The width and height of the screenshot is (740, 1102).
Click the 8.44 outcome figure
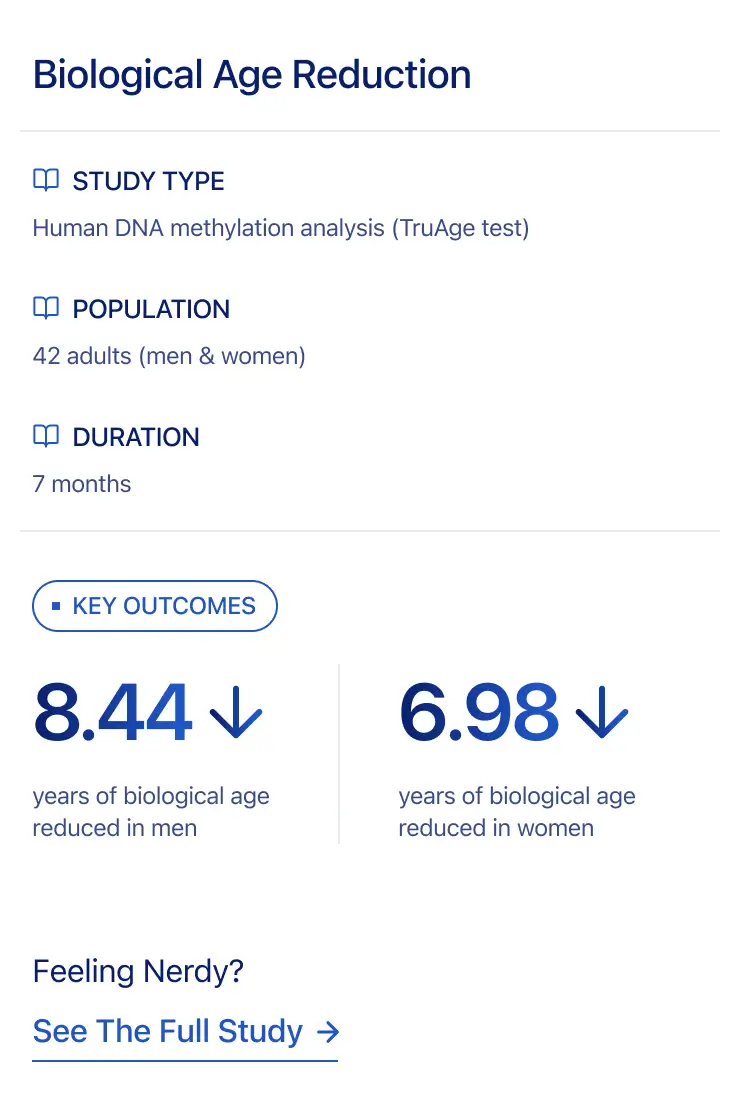pyautogui.click(x=112, y=714)
